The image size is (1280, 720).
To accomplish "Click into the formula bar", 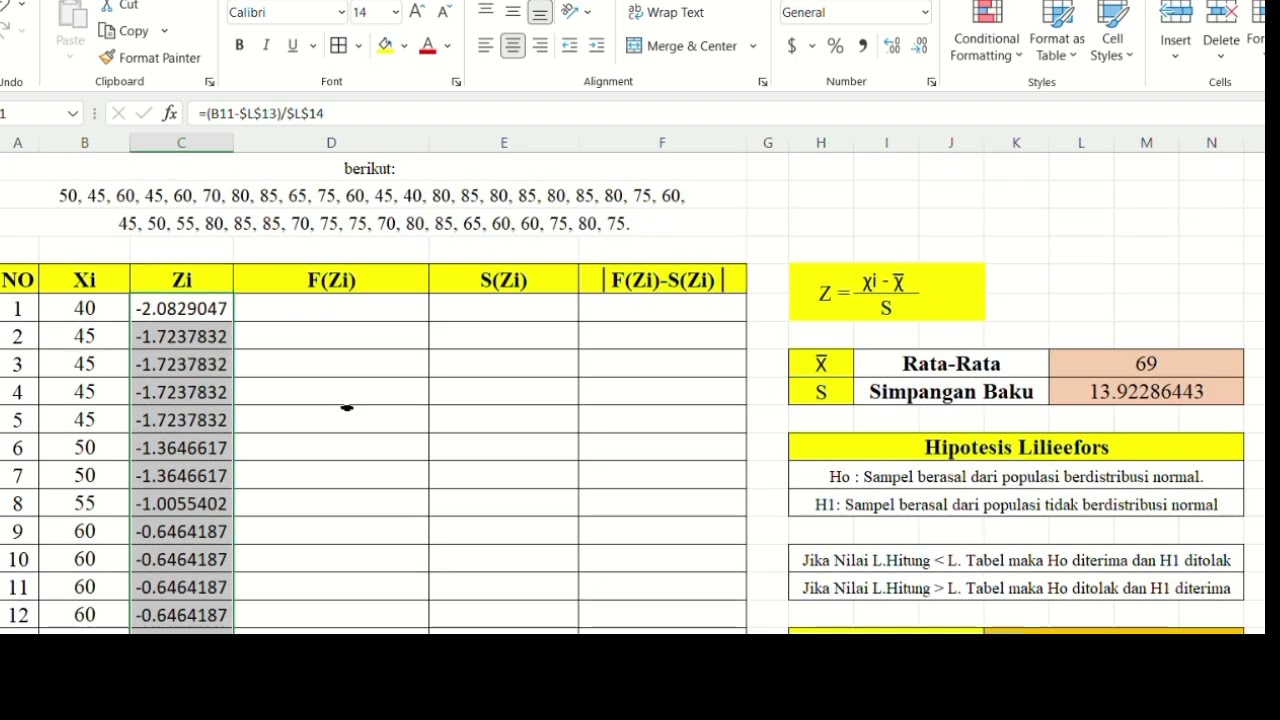I will pyautogui.click(x=725, y=113).
